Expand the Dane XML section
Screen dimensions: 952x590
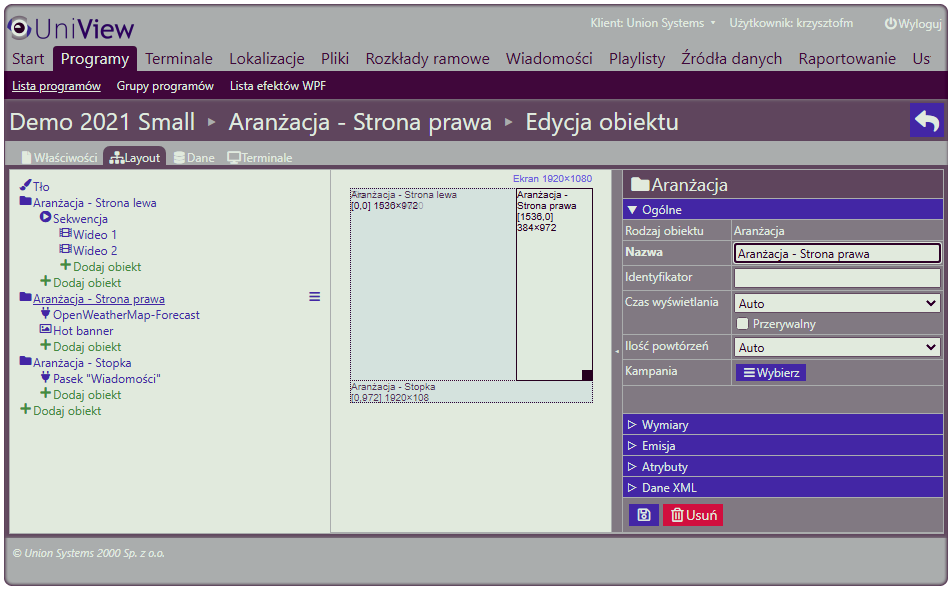coord(783,487)
